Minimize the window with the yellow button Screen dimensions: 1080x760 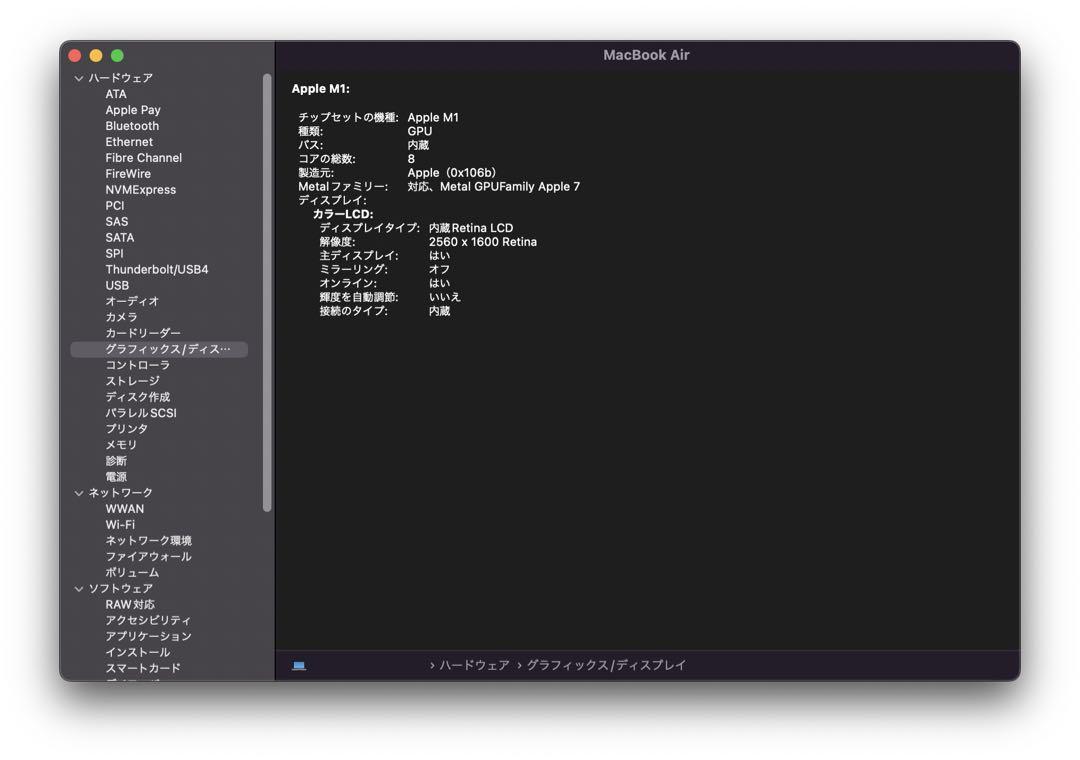coord(96,56)
